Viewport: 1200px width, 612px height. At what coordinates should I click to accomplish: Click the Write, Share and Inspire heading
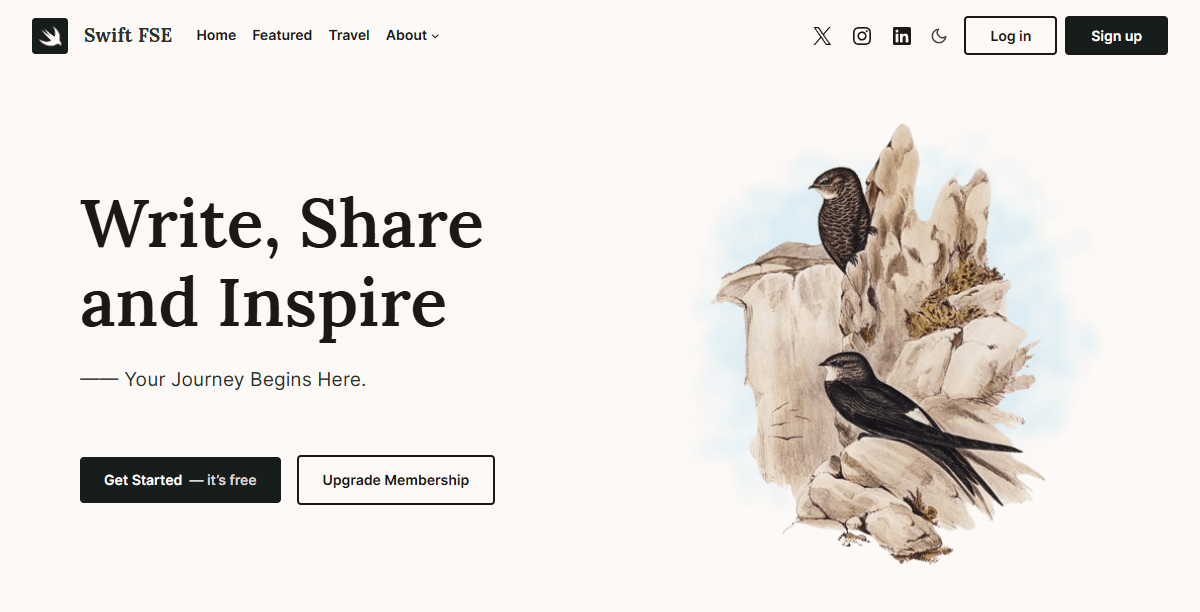click(282, 262)
